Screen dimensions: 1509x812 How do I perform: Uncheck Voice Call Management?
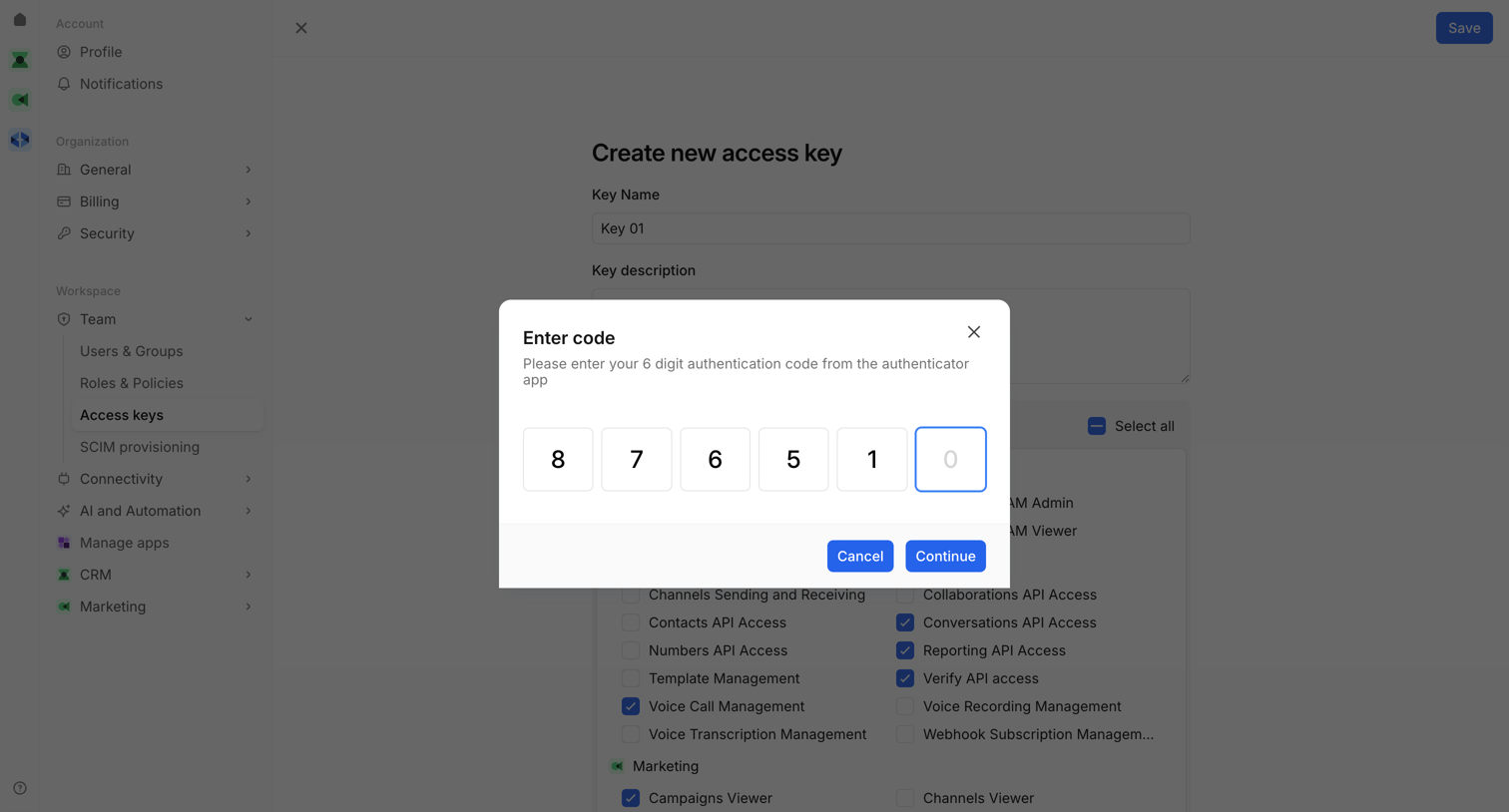(x=631, y=706)
